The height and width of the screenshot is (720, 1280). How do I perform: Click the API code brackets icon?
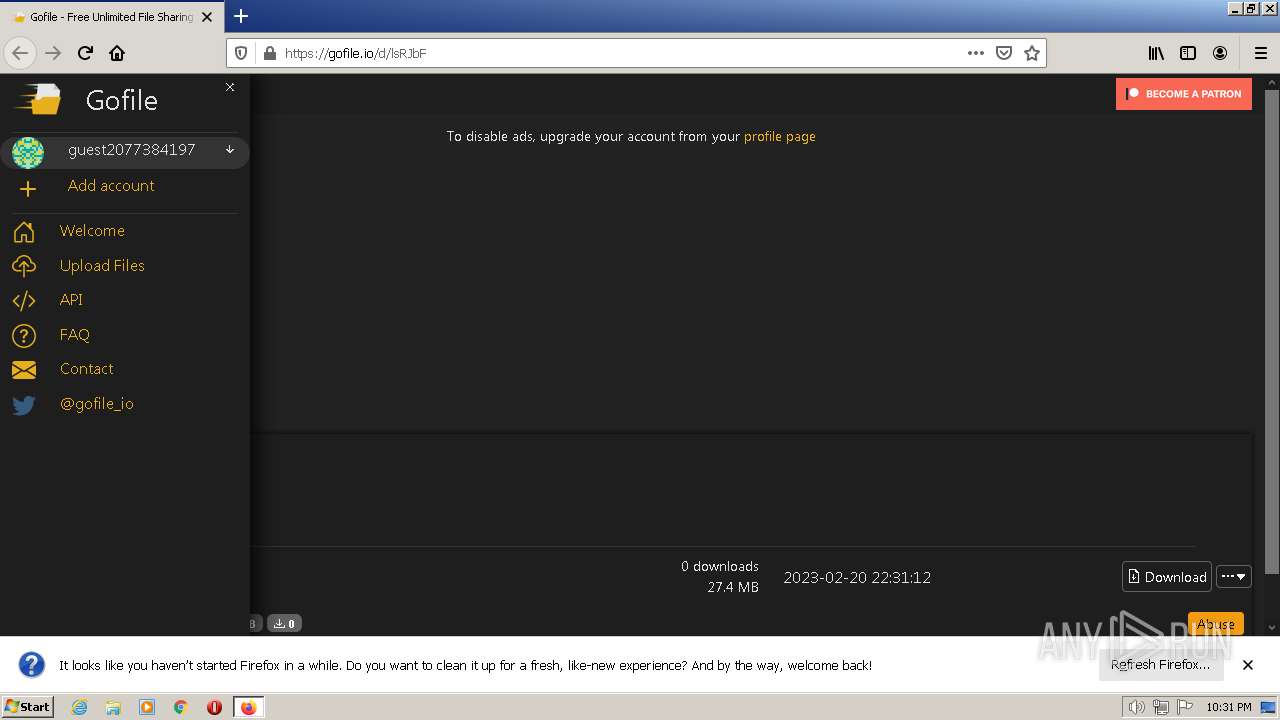(24, 301)
